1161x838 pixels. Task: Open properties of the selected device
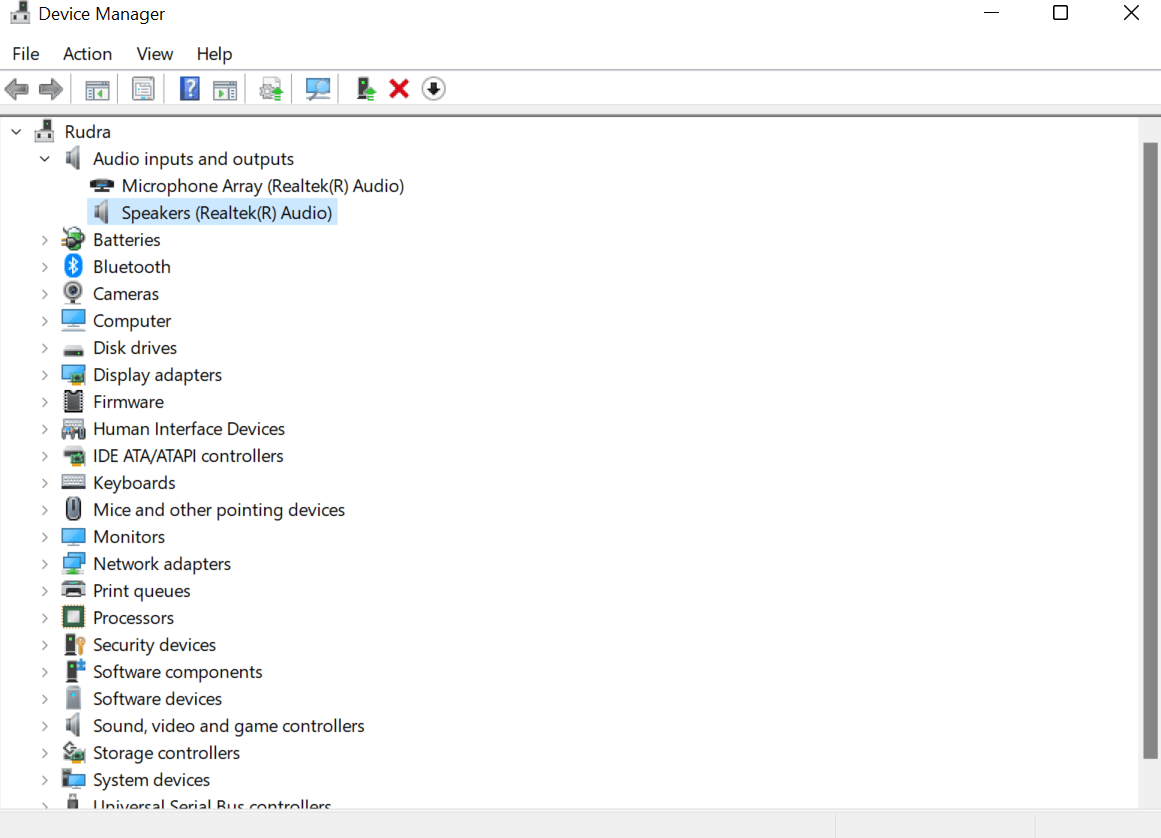tap(142, 88)
